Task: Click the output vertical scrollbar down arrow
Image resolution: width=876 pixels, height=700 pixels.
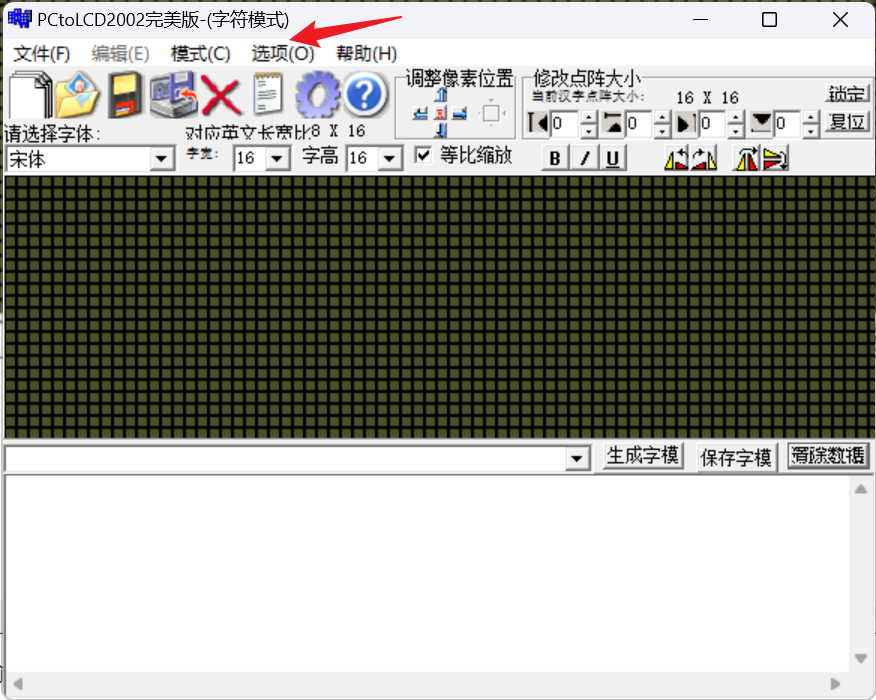Action: [861, 658]
